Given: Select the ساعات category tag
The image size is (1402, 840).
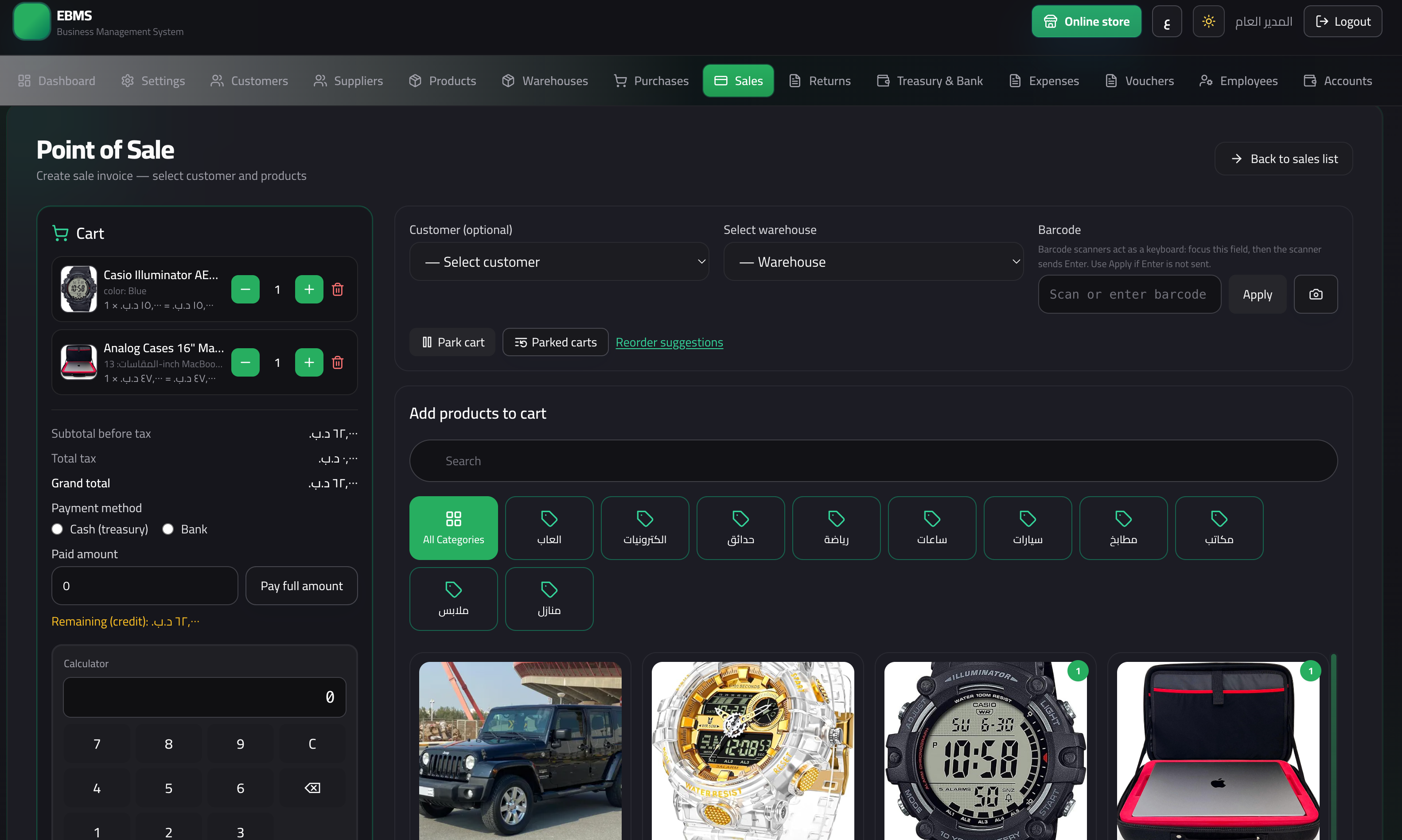Looking at the screenshot, I should click(932, 528).
